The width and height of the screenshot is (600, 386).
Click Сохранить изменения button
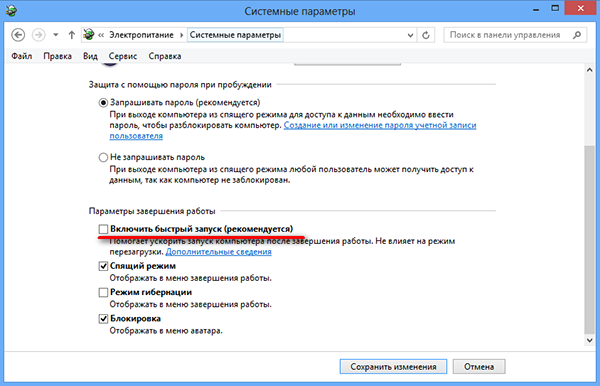click(x=393, y=366)
